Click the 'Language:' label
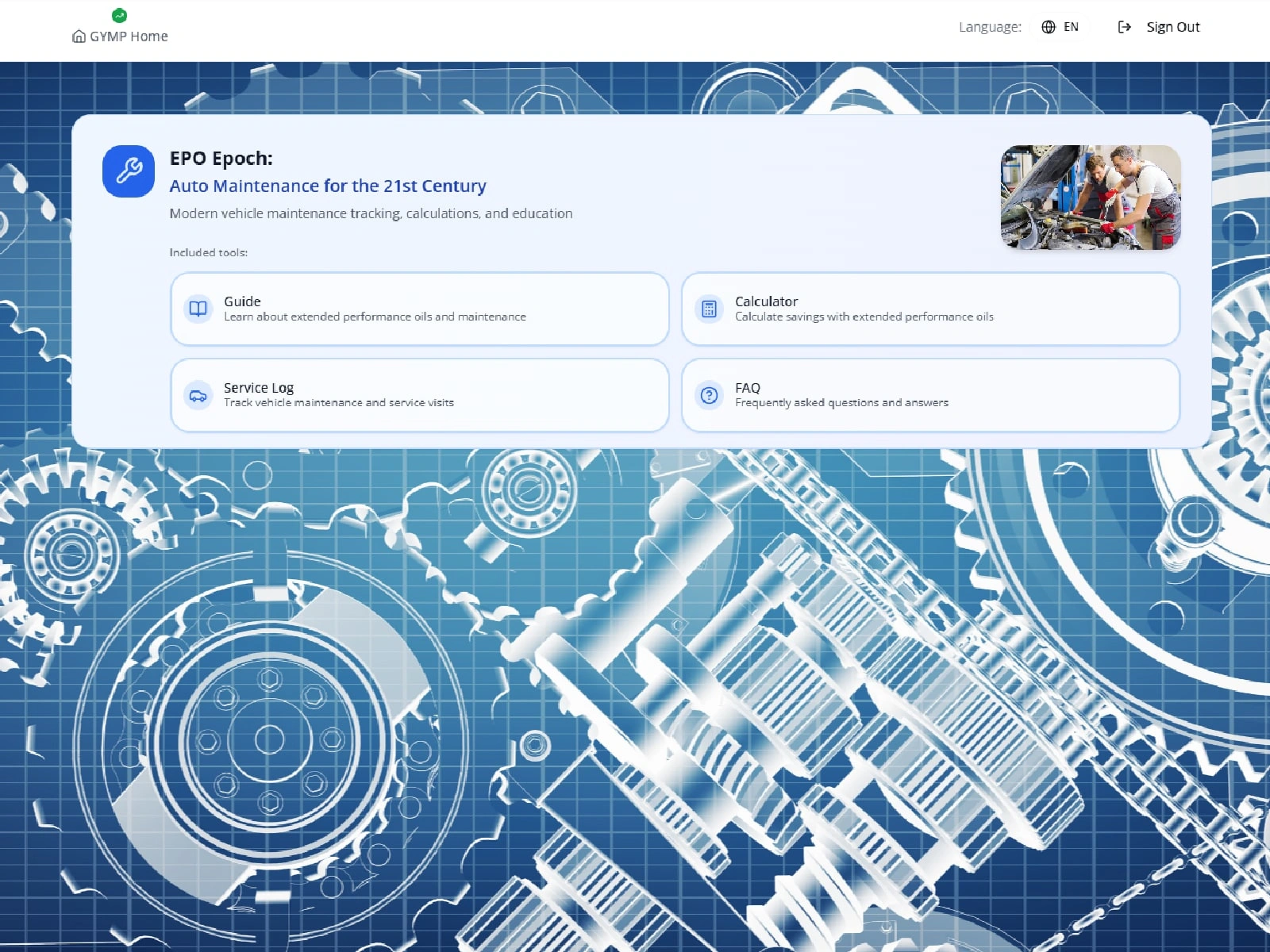Image resolution: width=1270 pixels, height=952 pixels. [990, 27]
